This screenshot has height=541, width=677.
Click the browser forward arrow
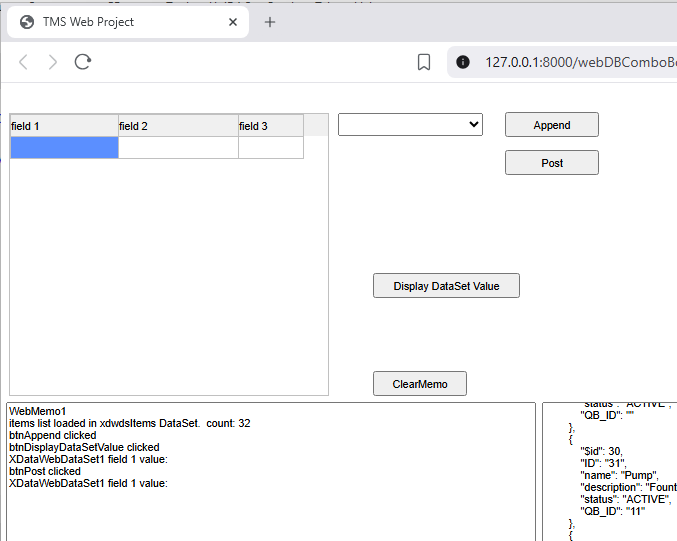53,62
